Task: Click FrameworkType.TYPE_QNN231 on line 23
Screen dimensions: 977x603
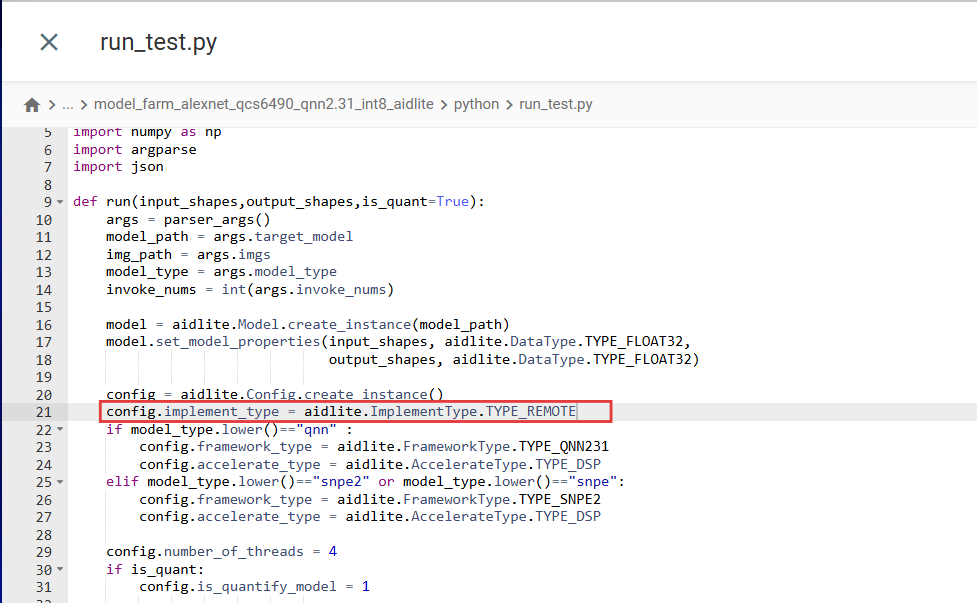Action: point(506,447)
